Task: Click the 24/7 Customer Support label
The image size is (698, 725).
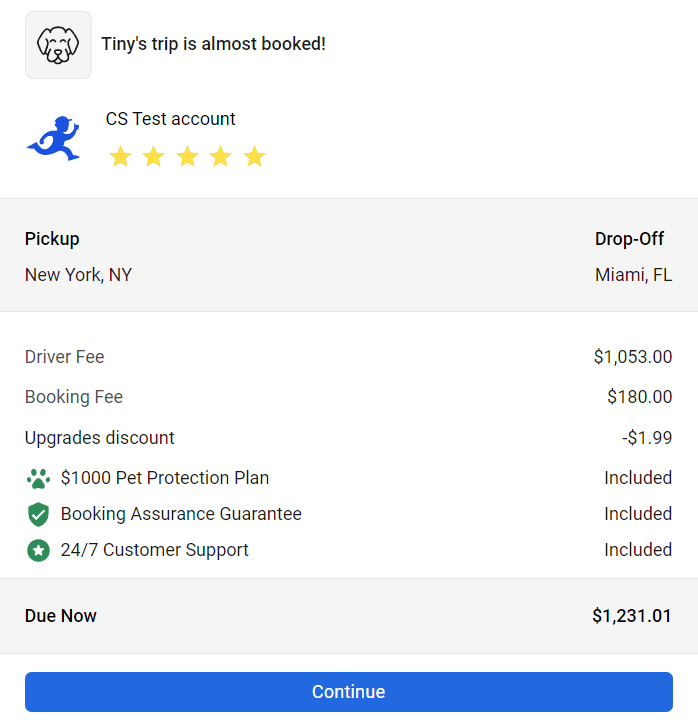Action: click(x=155, y=550)
